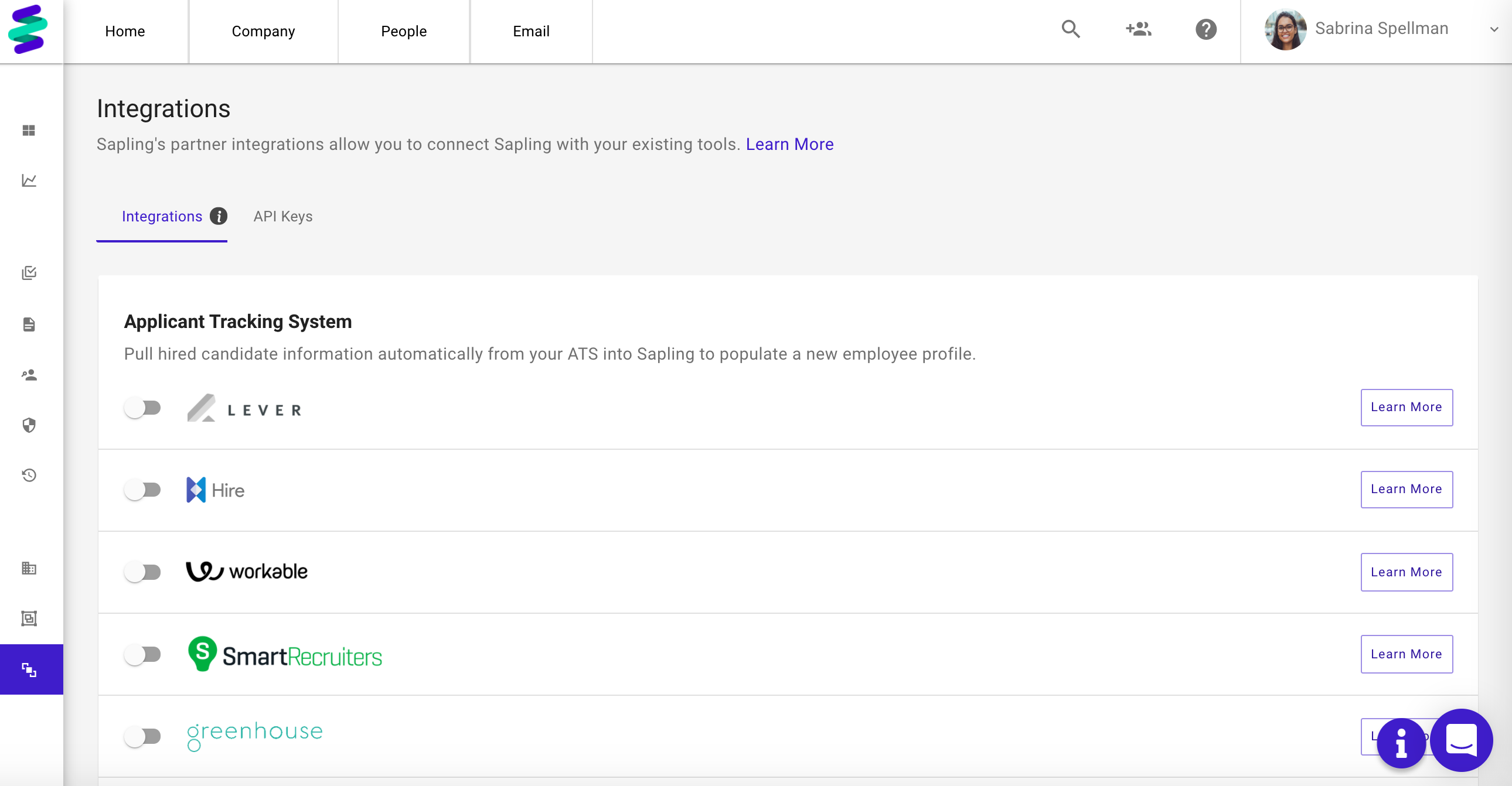Open the Company menu
This screenshot has height=786, width=1512.
point(264,31)
